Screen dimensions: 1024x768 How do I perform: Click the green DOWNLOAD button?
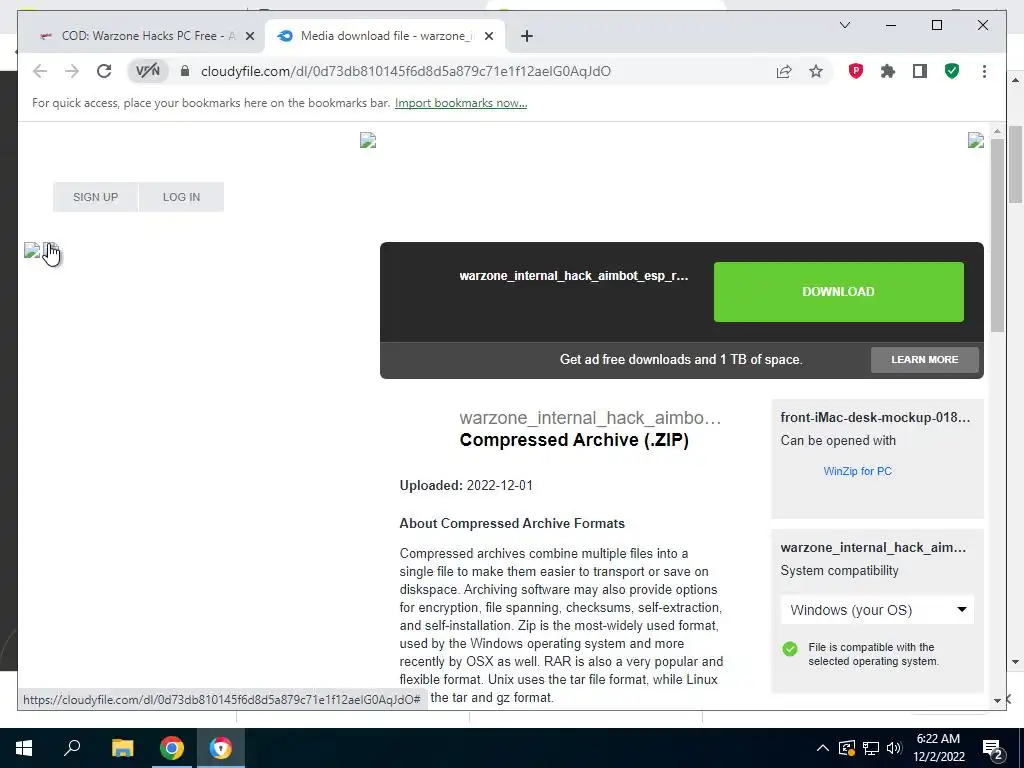[839, 292]
